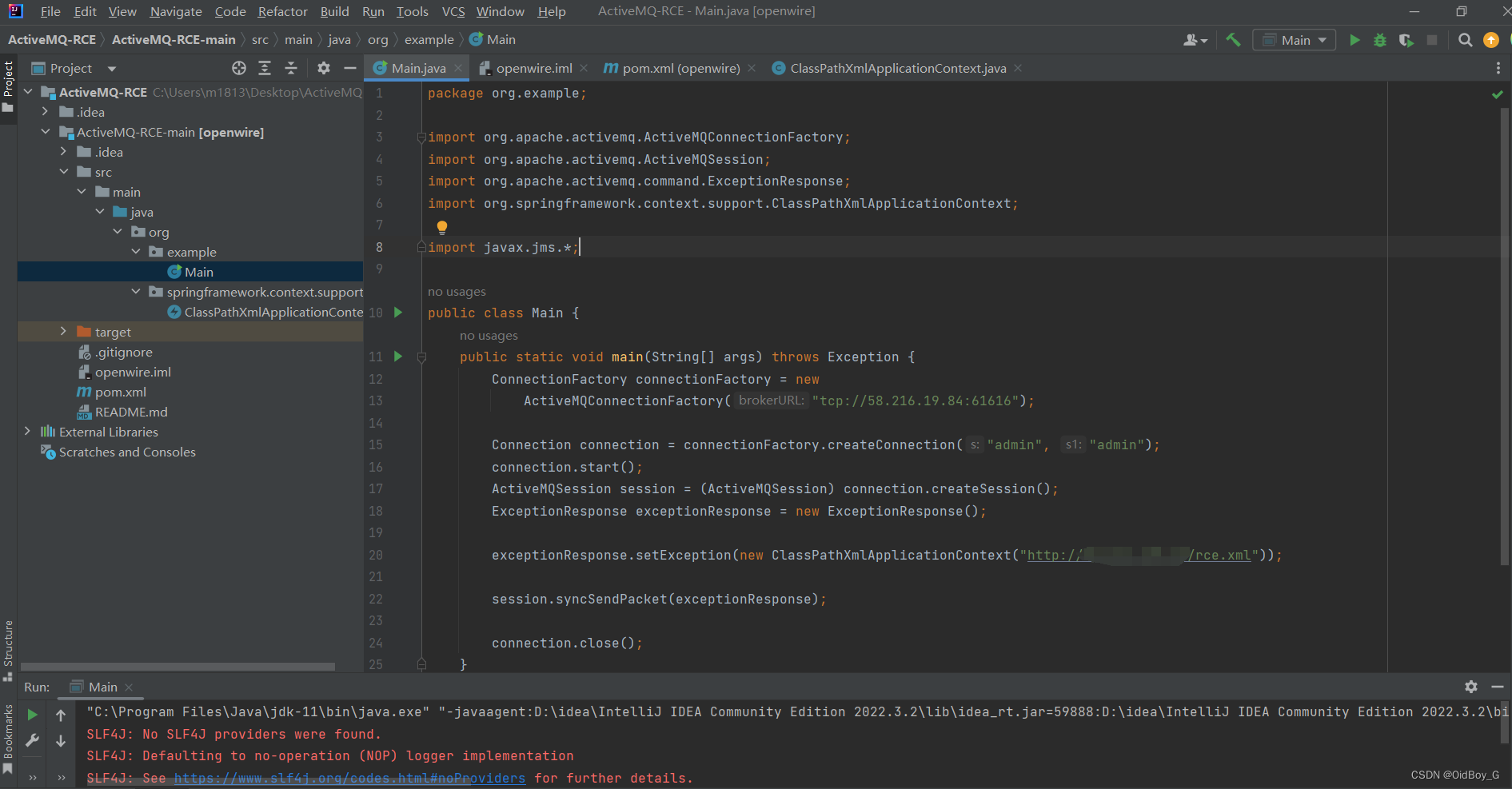Open the Main run configuration dropdown
The width and height of the screenshot is (1512, 789).
[1295, 40]
